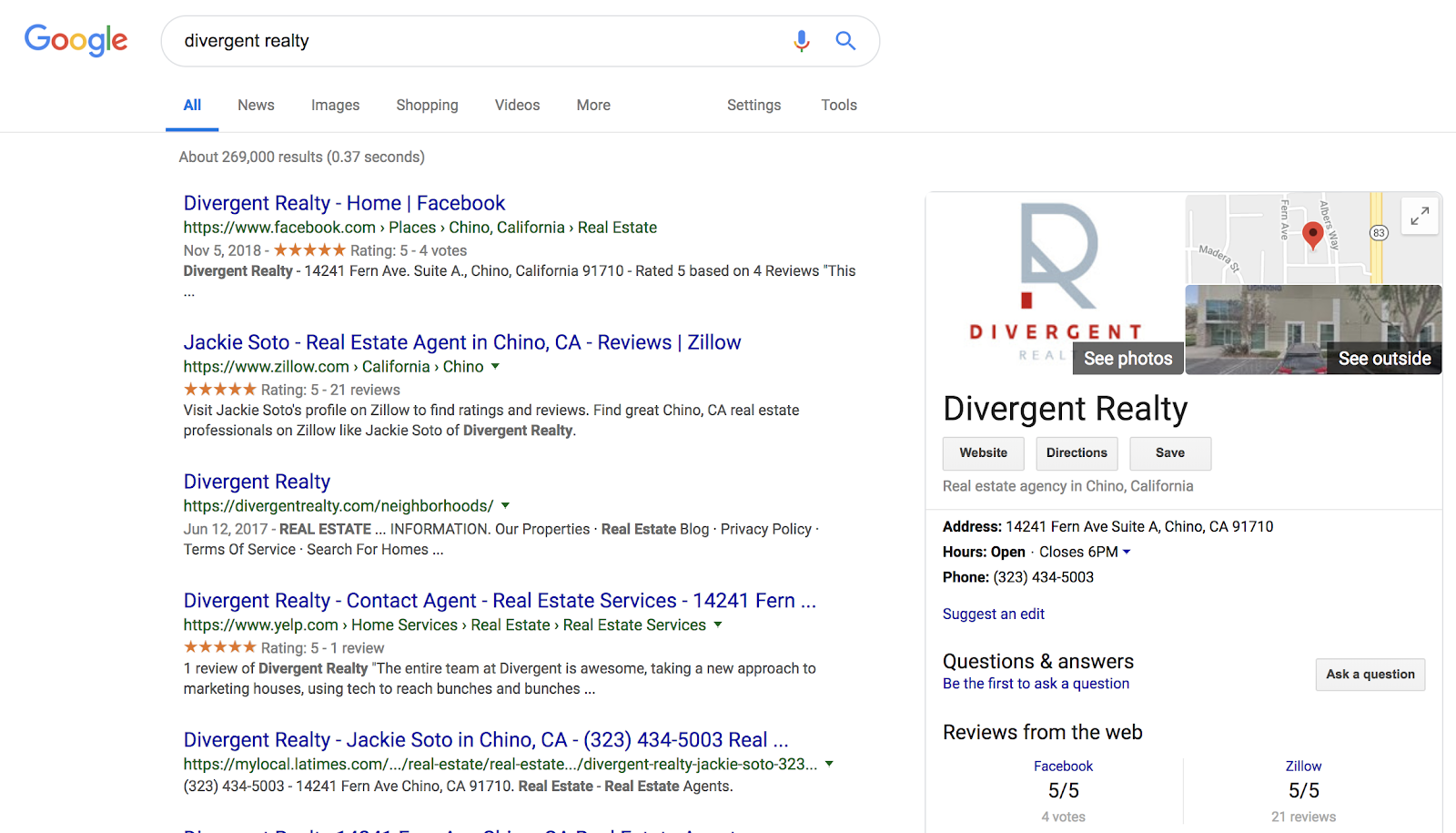Click the Google logo
Image resolution: width=1456 pixels, height=833 pixels.
pos(76,40)
